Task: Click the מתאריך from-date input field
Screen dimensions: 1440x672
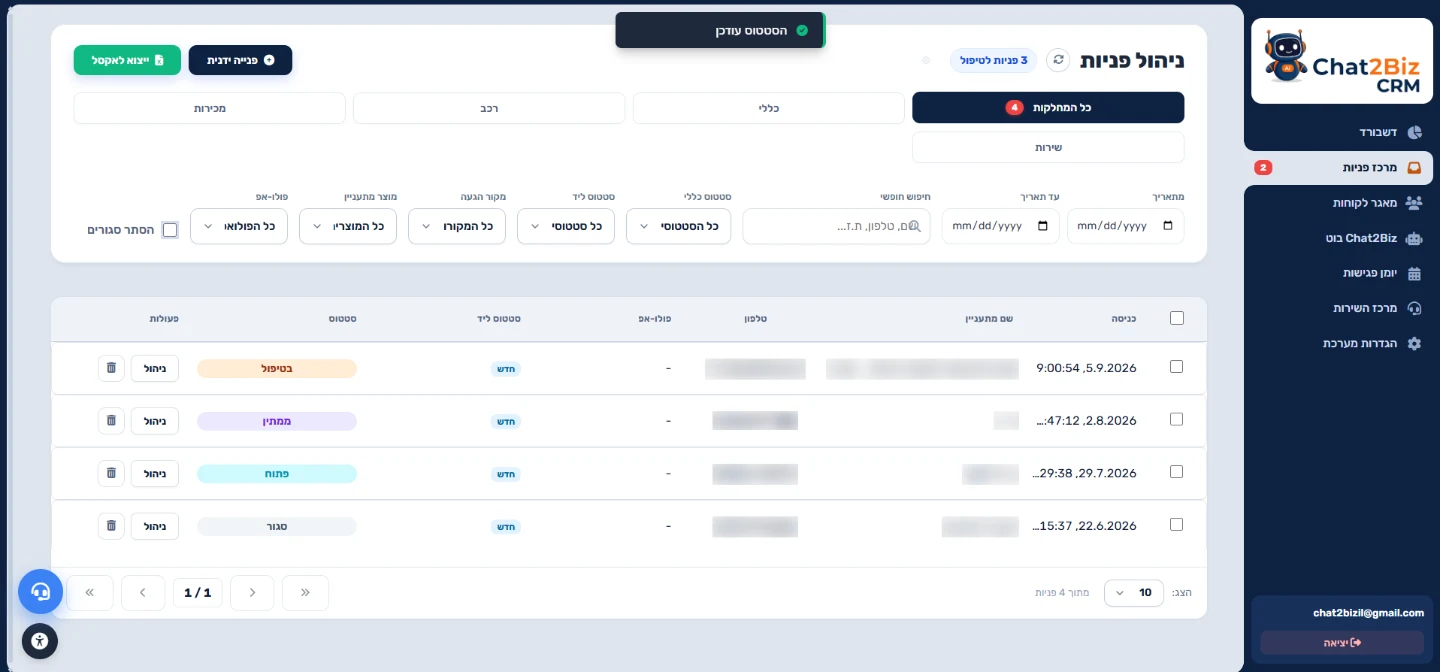Action: click(1125, 226)
